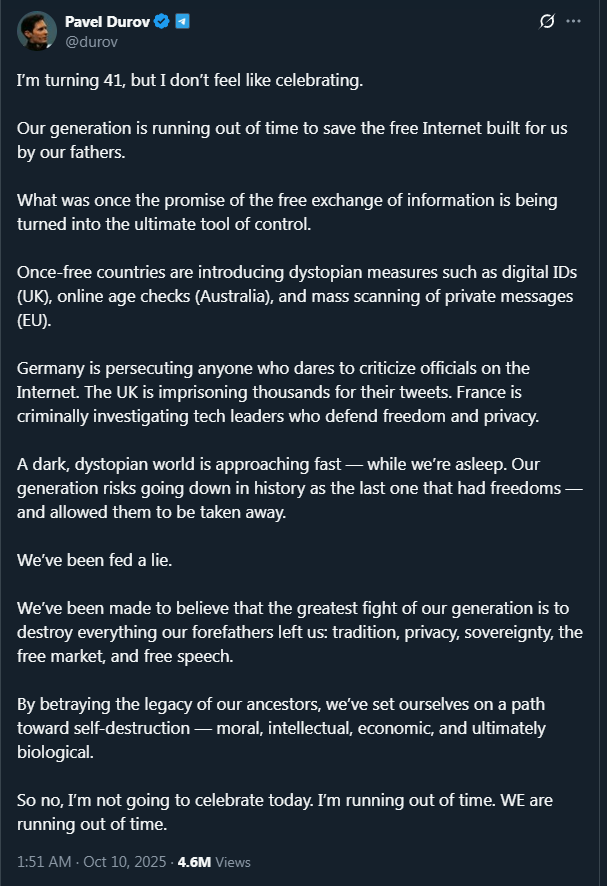
Task: Click the "(EU)." text in the post
Action: [37, 320]
